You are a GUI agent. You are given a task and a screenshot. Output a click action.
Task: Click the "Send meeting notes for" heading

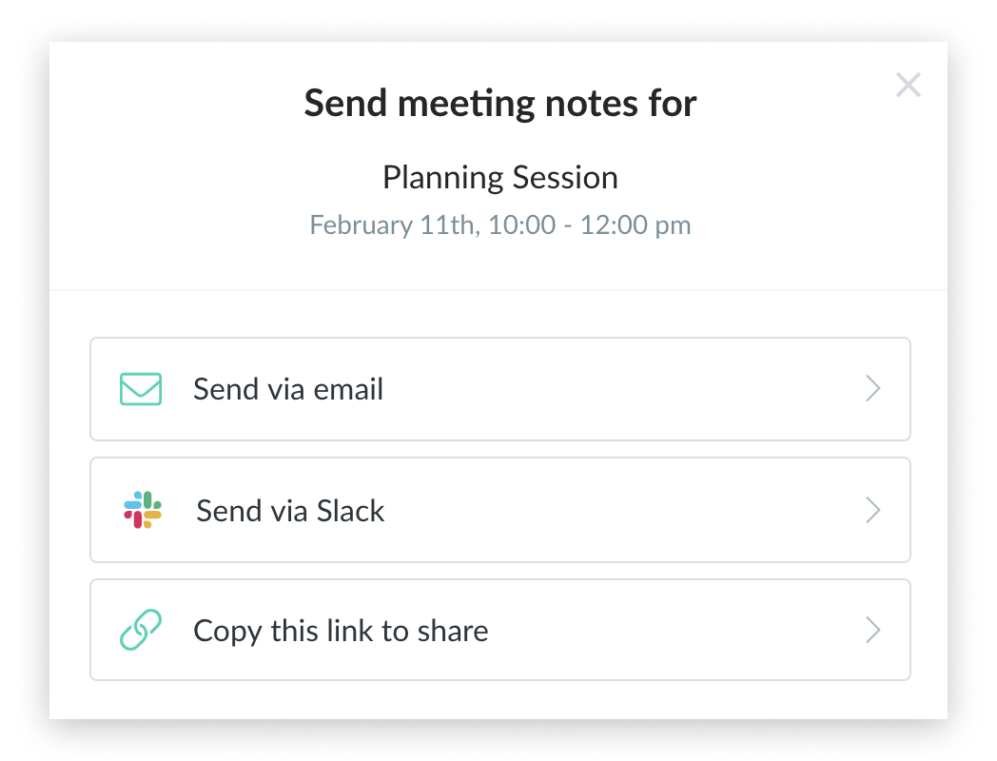click(500, 103)
